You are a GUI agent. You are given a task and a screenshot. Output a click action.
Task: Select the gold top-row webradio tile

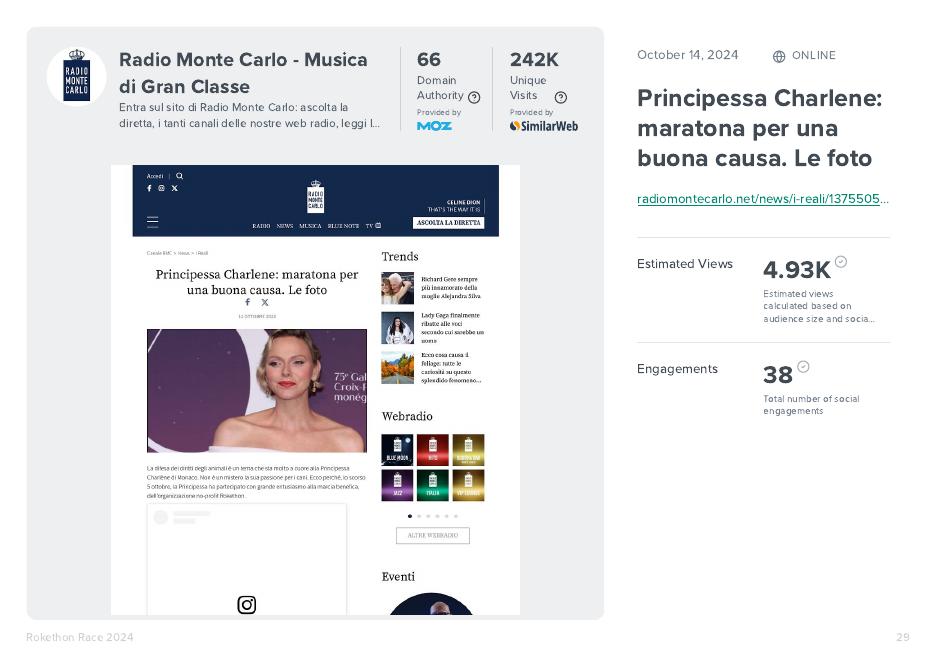468,450
